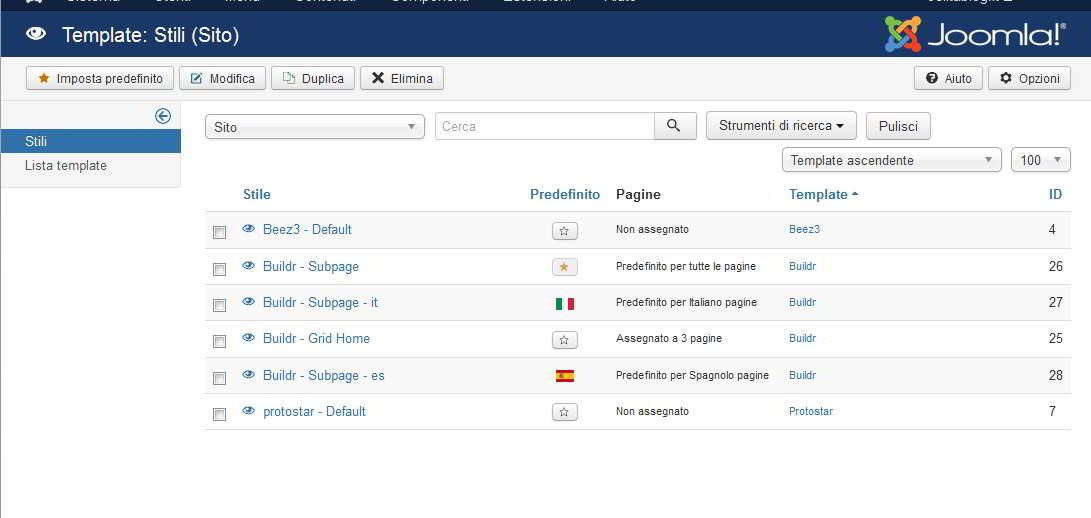Viewport: 1091px width, 518px height.
Task: Click the Pulisci clear button
Action: pyautogui.click(x=898, y=126)
